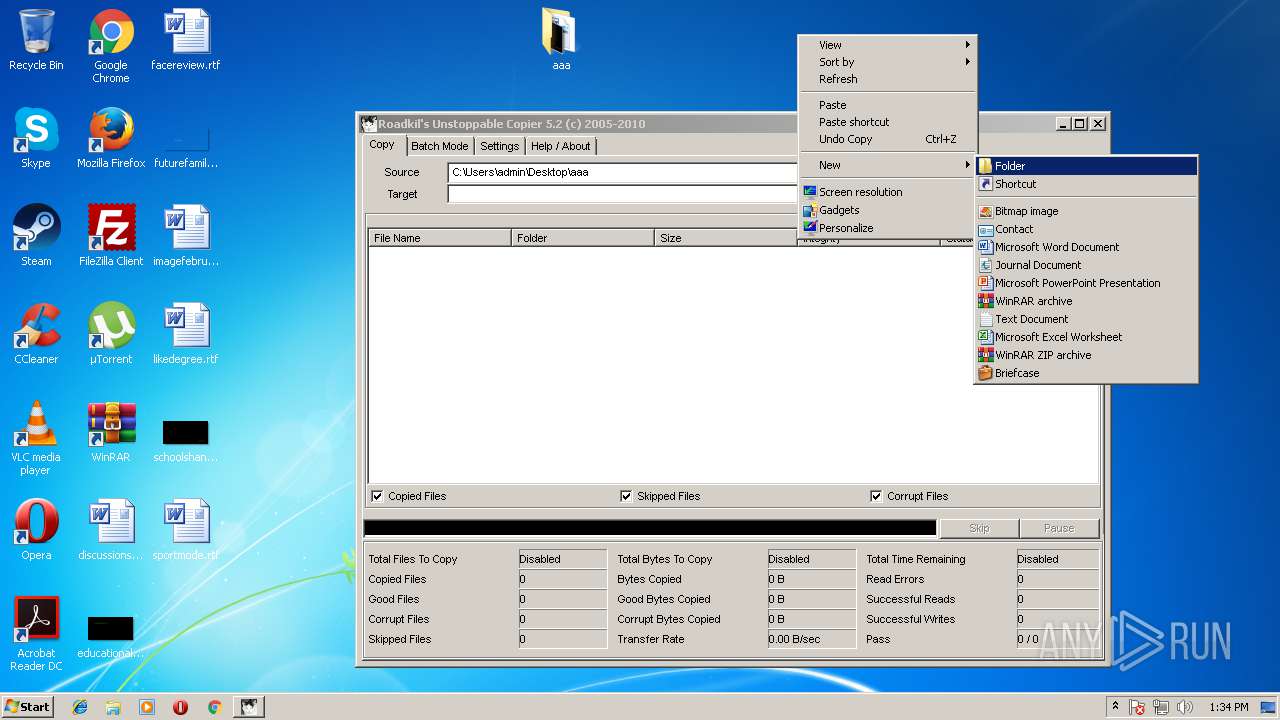Click the Source path field
The width and height of the screenshot is (1280, 720).
coord(624,172)
